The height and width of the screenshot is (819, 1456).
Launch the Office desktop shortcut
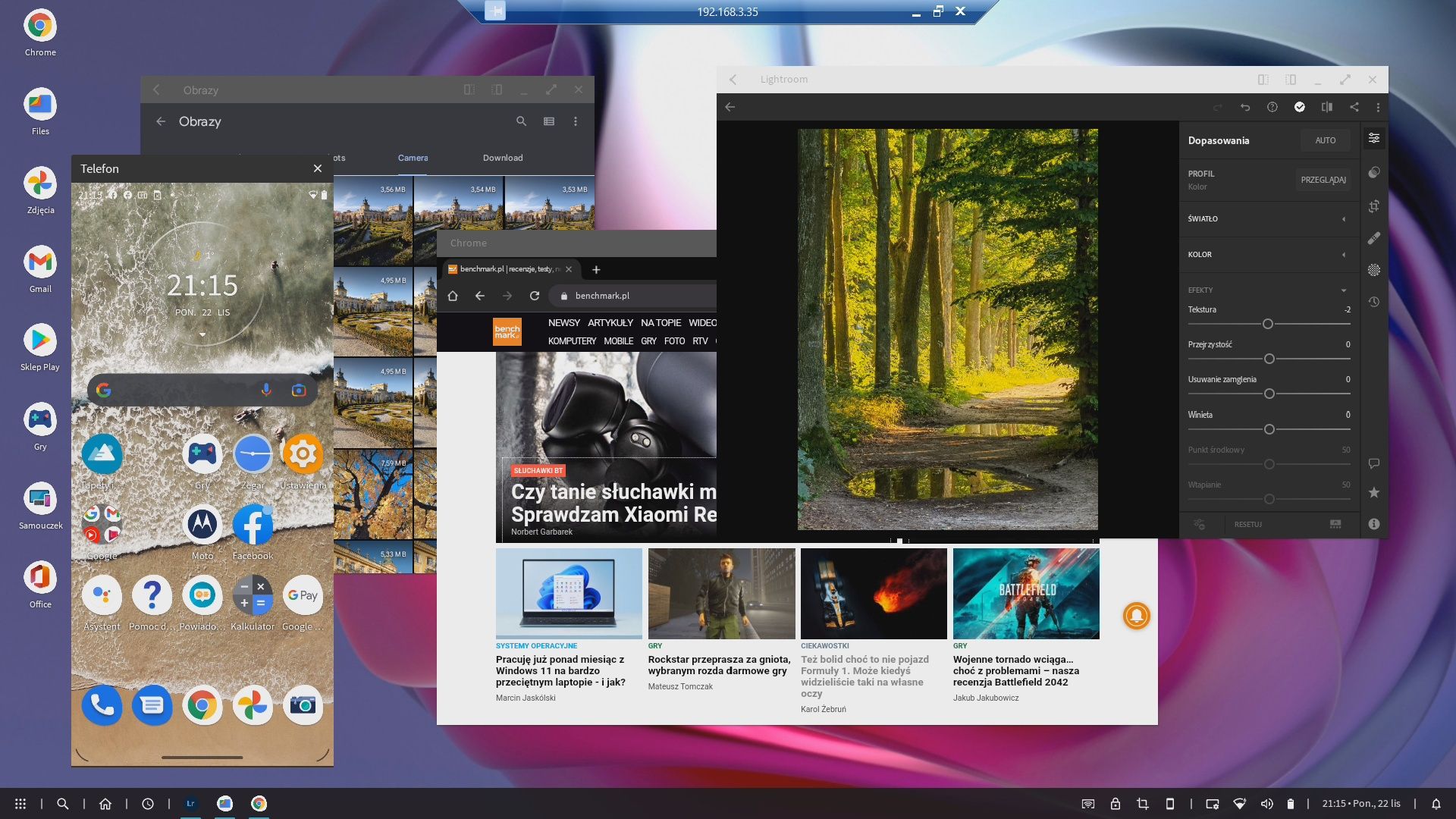coord(40,585)
